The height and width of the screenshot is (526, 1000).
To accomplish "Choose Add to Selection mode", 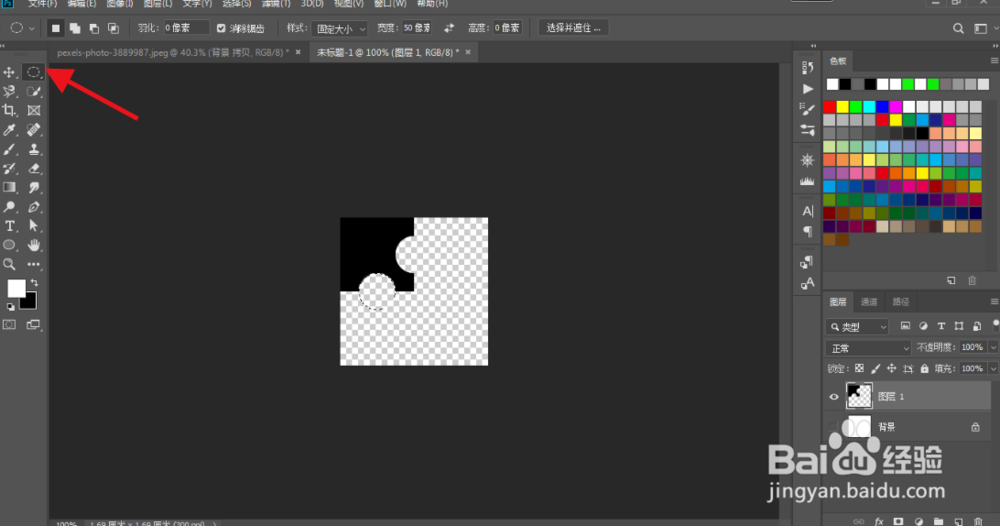I will 75,28.
